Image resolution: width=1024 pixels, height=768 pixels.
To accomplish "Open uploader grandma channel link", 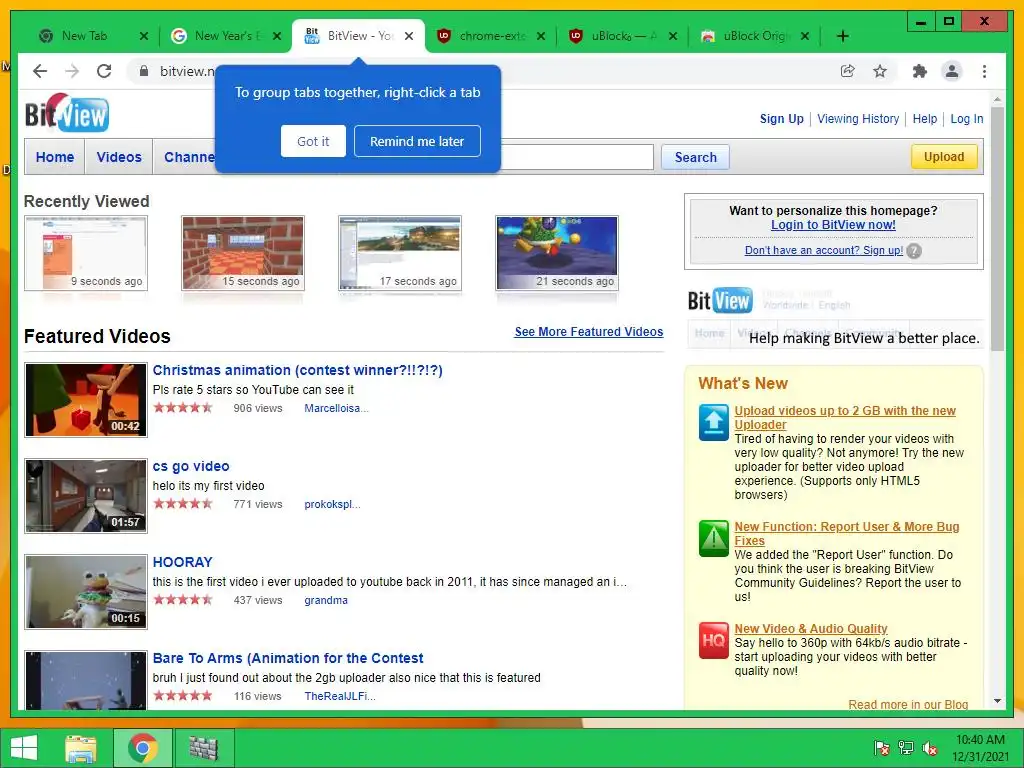I will coord(326,600).
